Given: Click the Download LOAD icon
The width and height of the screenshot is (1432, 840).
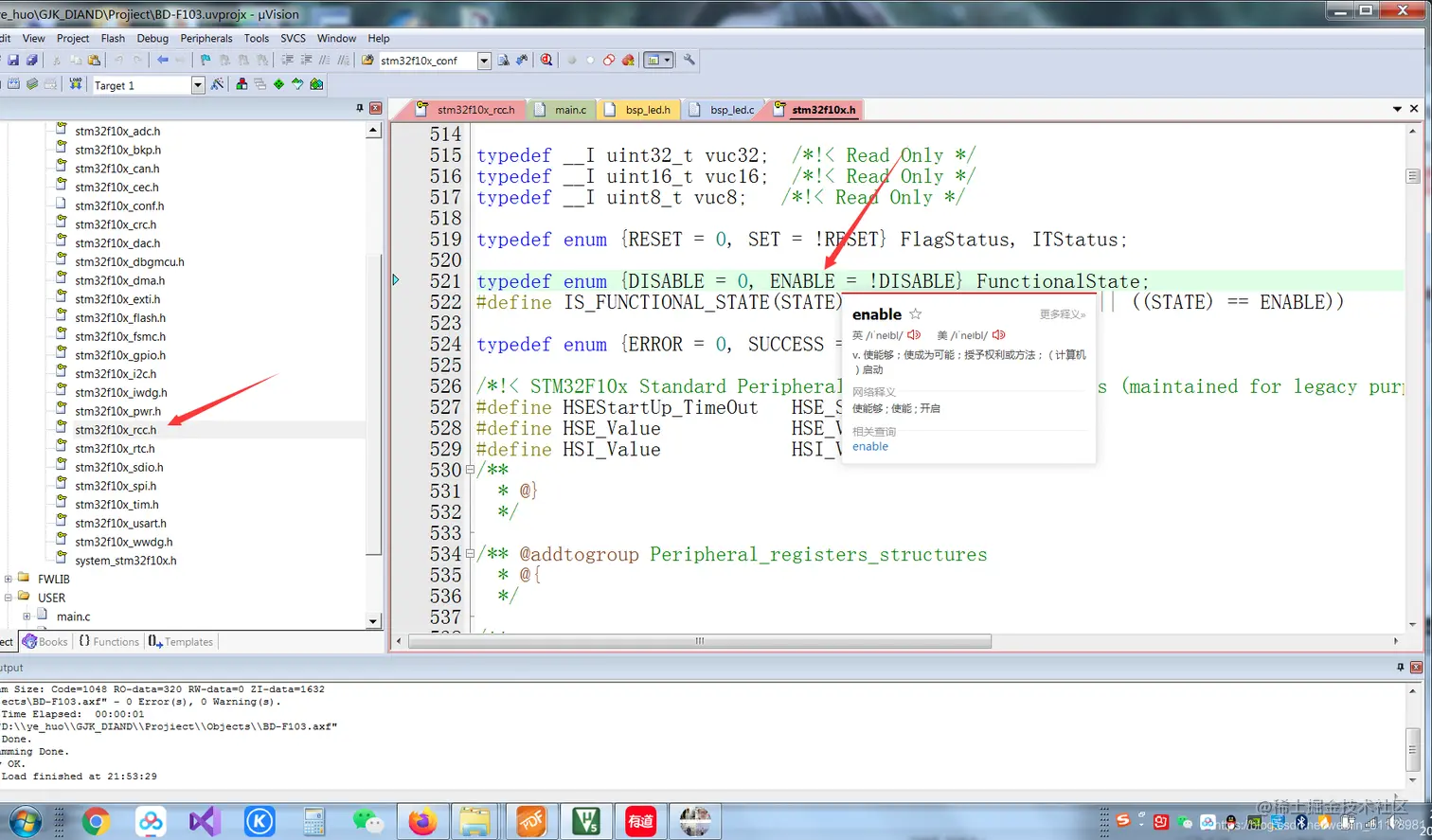Looking at the screenshot, I should click(x=76, y=84).
